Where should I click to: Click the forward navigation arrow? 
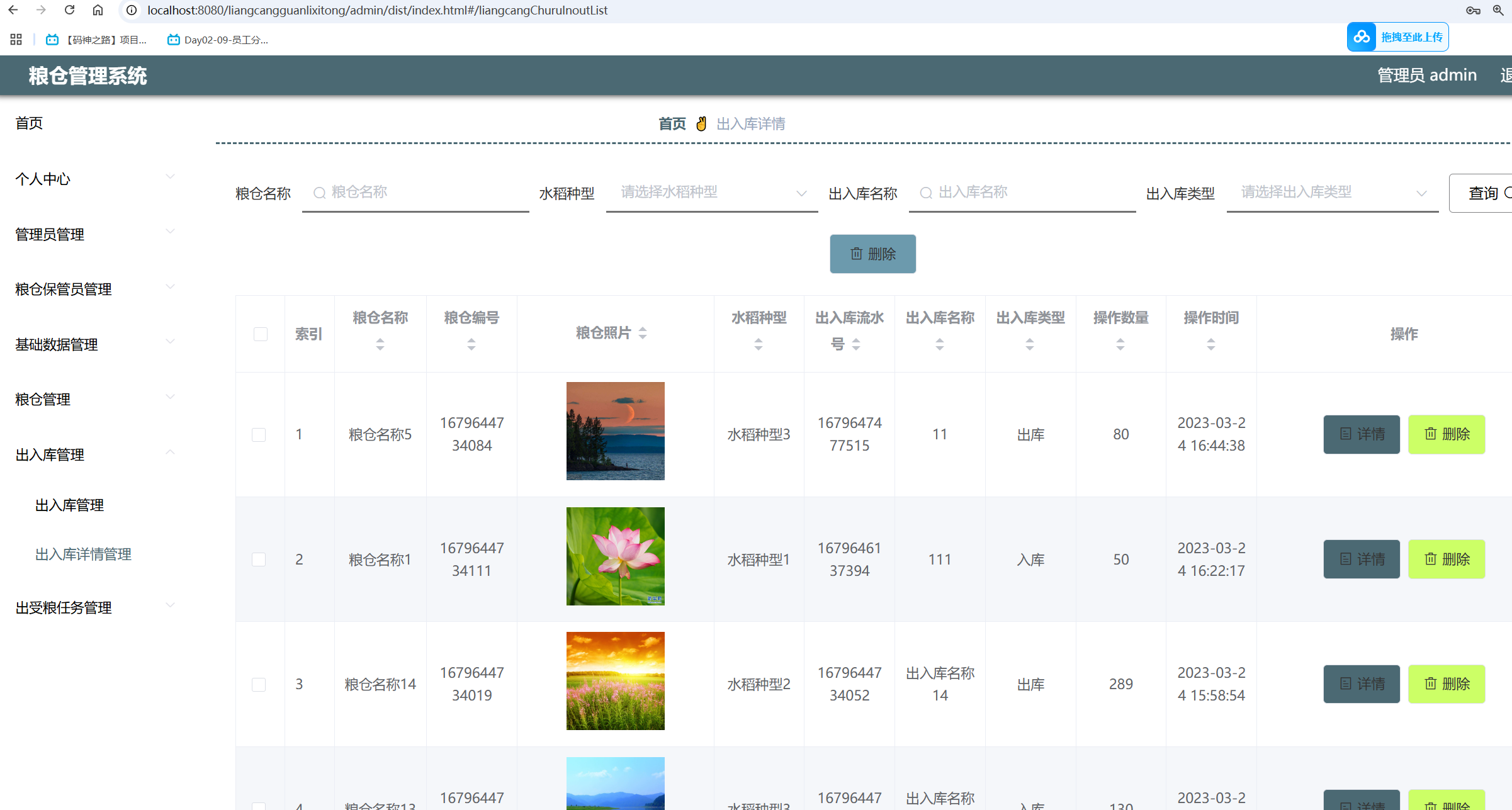click(x=41, y=10)
